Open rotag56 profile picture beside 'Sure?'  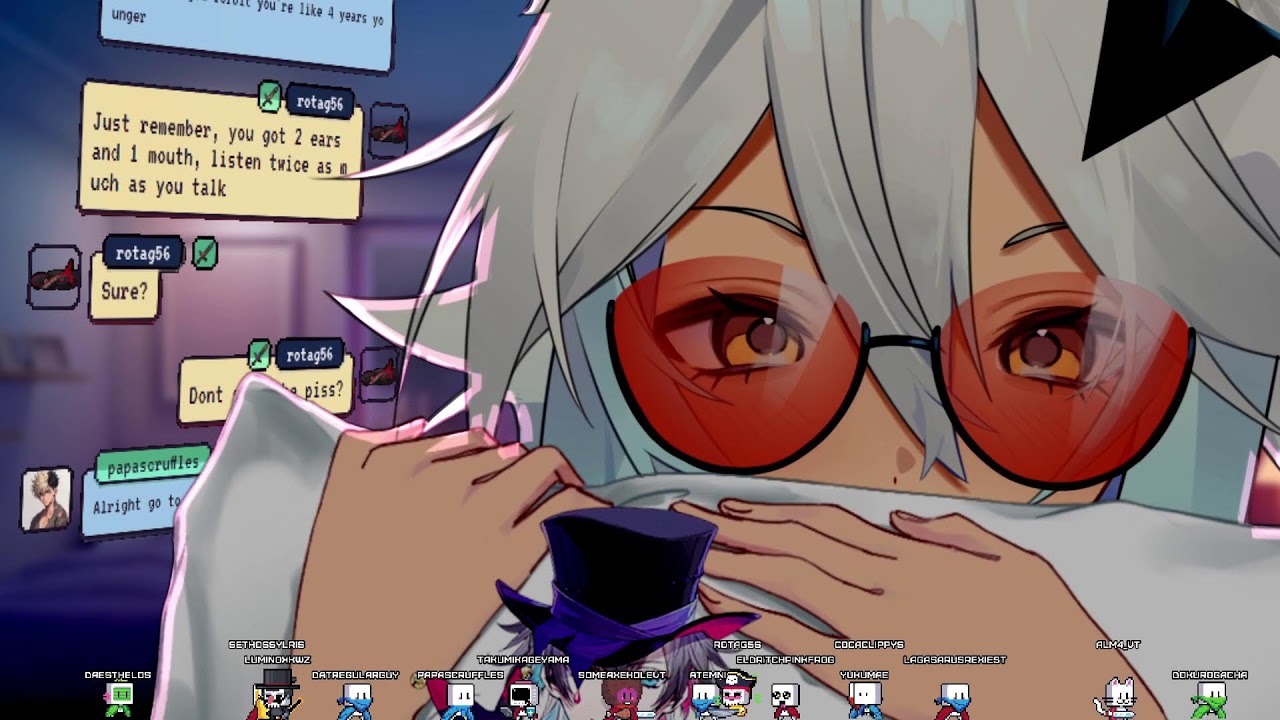[x=54, y=276]
